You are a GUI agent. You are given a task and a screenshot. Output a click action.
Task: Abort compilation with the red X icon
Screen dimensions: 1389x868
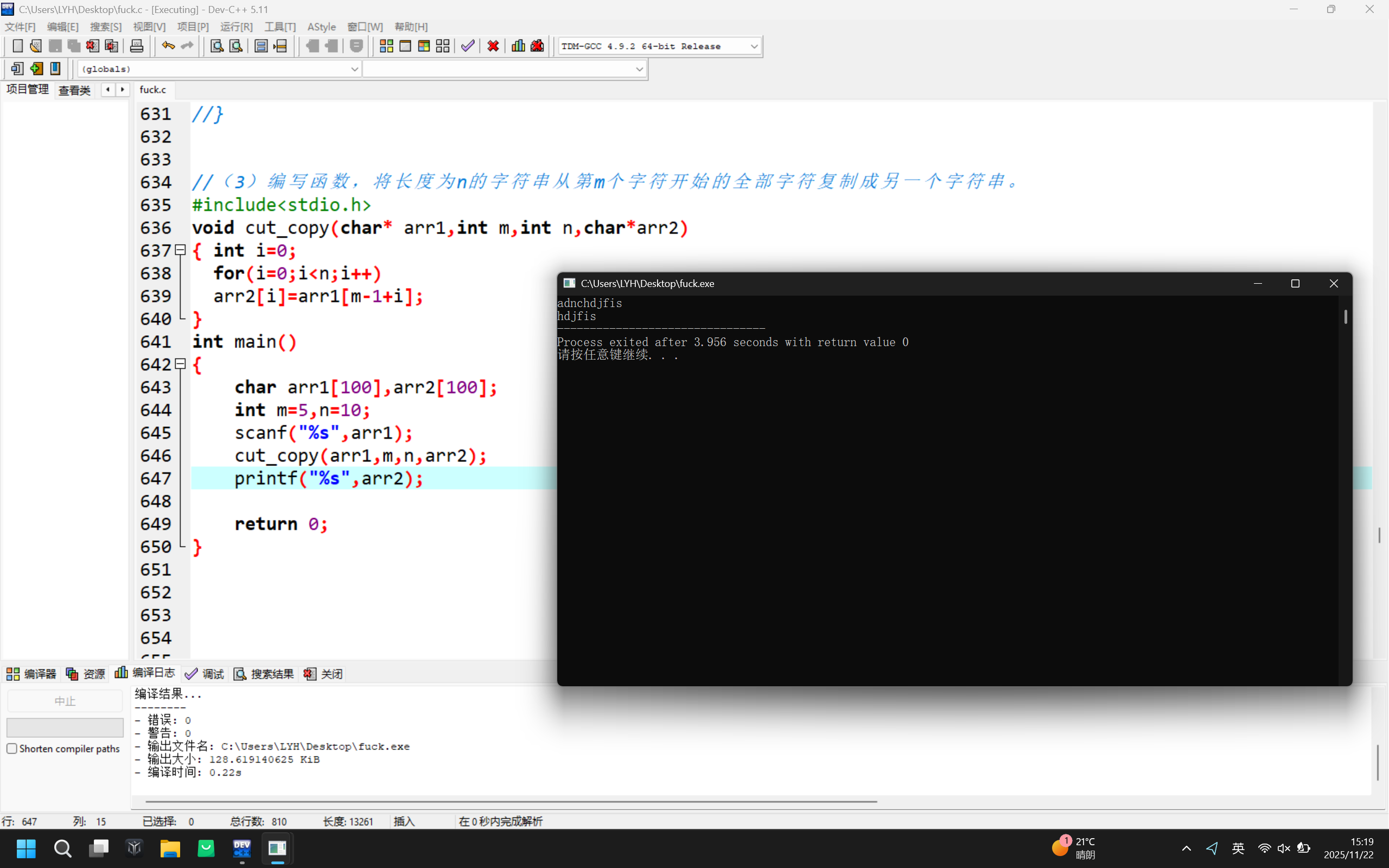tap(493, 46)
